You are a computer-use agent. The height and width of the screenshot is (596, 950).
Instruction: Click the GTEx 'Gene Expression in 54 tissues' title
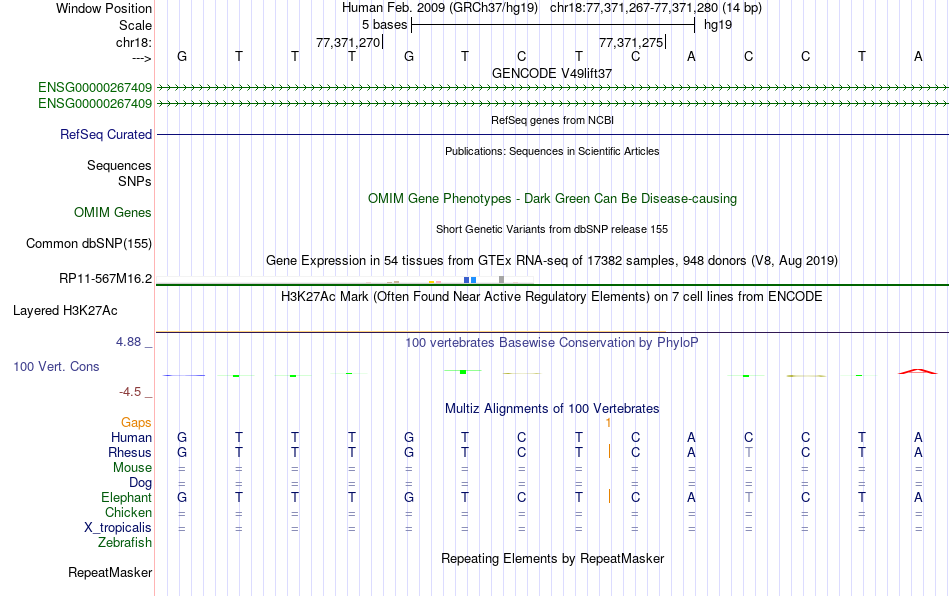[552, 260]
